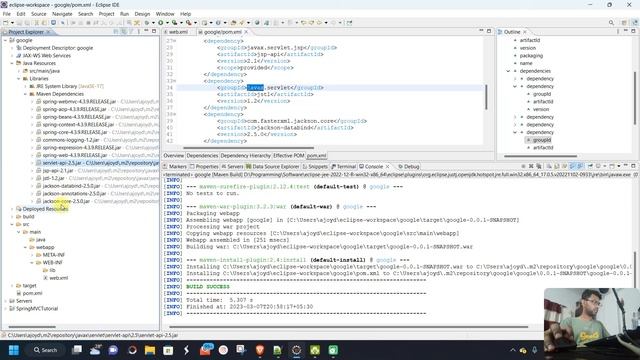Click the Outline vertical scrollbar
Screen dimensions: 640x360
(634, 98)
